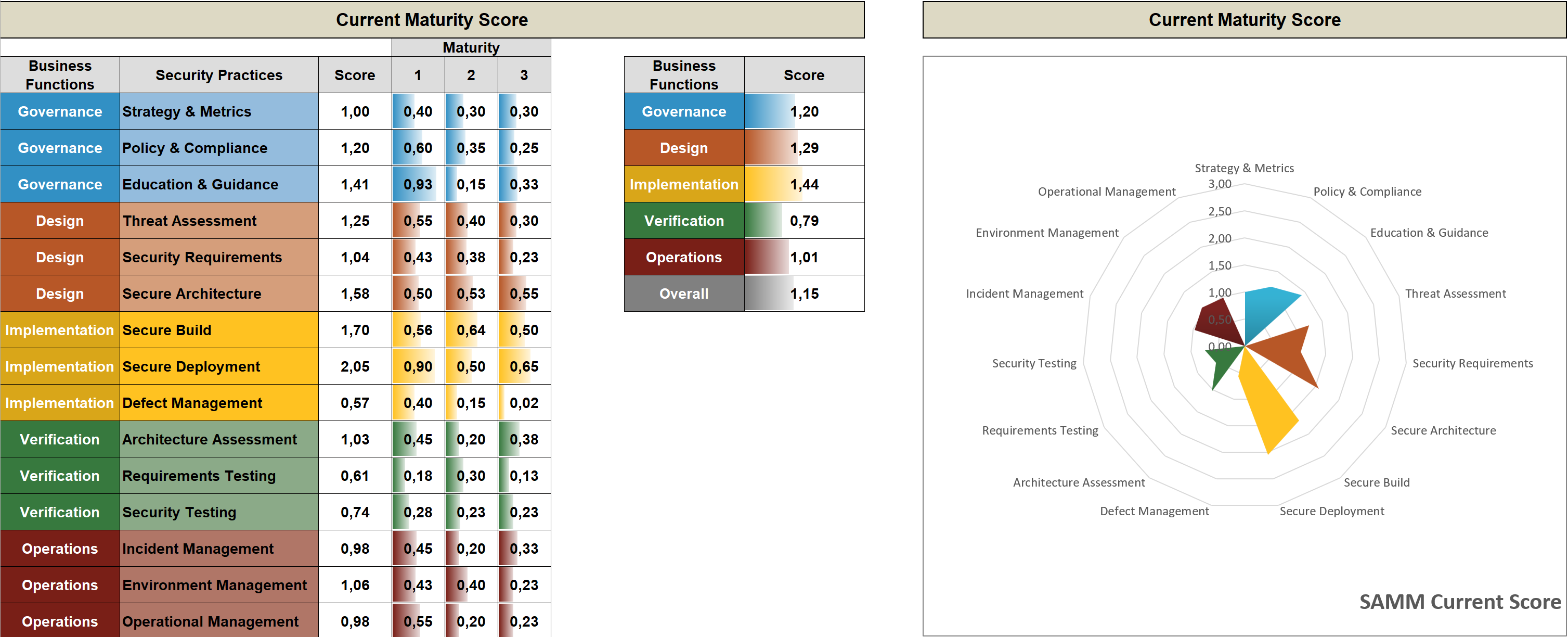1568x637 pixels.
Task: Select the Score header in summary table
Action: [804, 75]
